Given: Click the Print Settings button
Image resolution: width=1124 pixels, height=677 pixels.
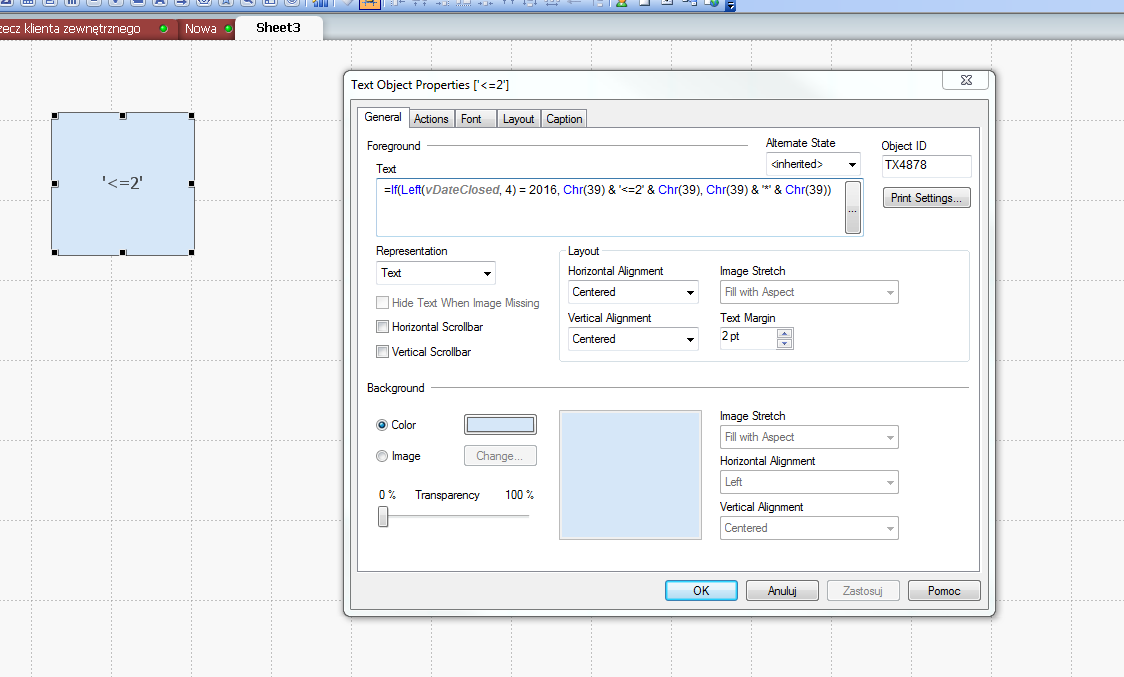Looking at the screenshot, I should coord(926,198).
